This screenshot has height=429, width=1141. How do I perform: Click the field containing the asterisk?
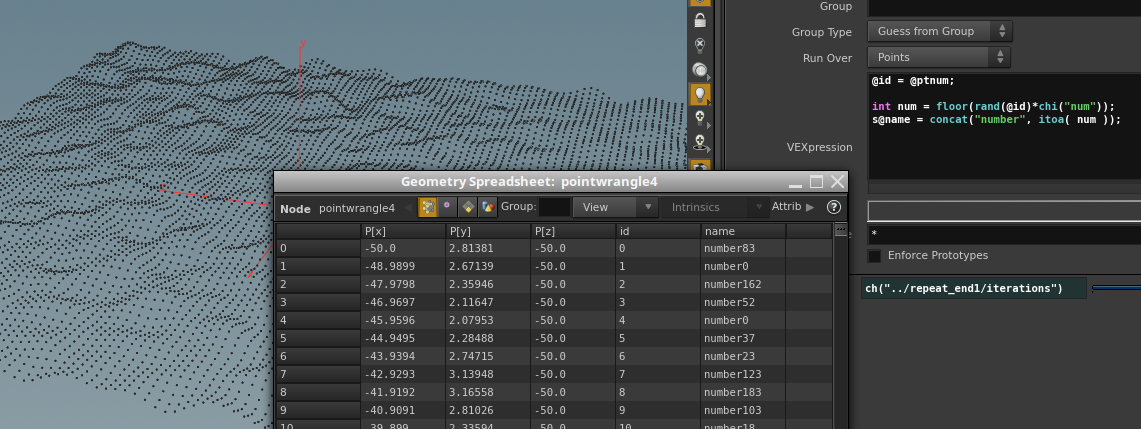[1004, 235]
